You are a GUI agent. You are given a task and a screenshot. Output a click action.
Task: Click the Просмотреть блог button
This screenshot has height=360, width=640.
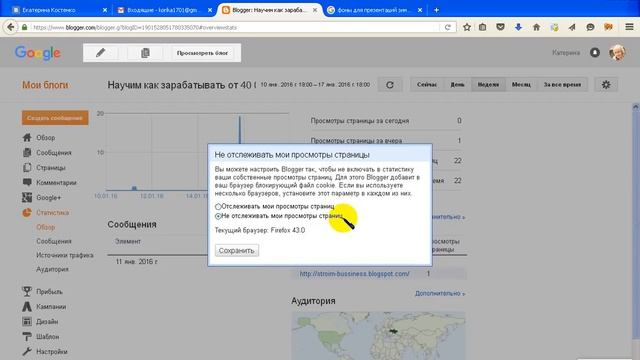(202, 53)
